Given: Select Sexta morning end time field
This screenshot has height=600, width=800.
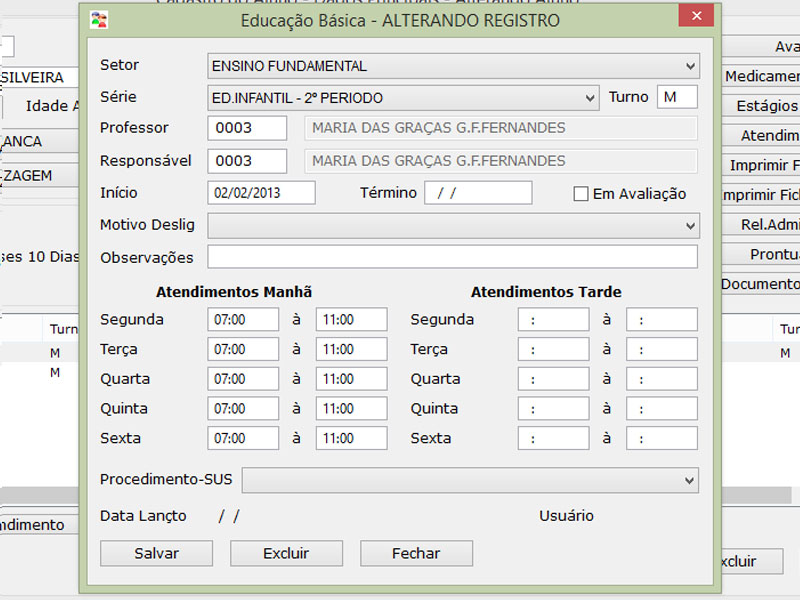Looking at the screenshot, I should [351, 438].
